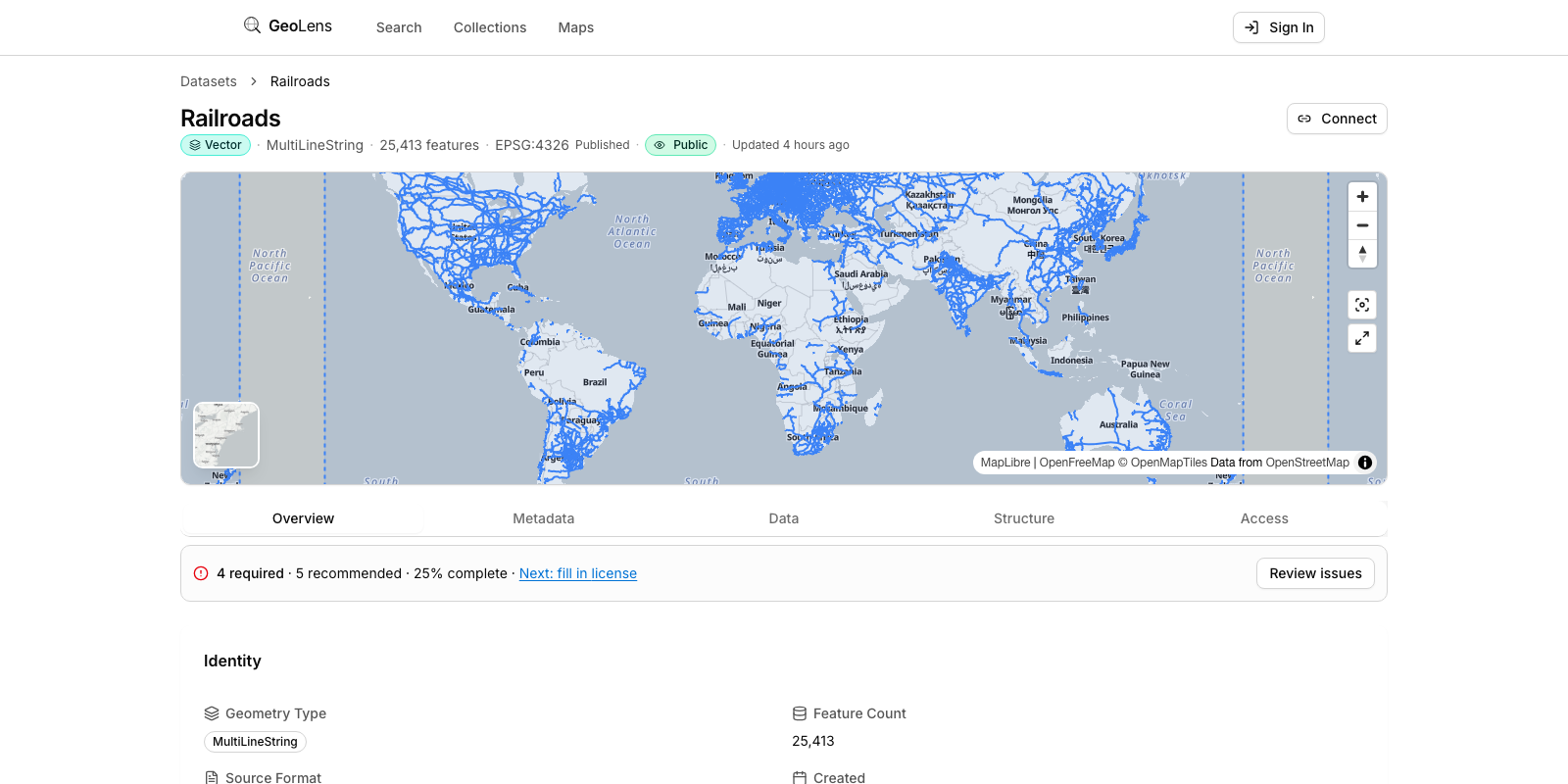Go to Search in top navigation

[x=399, y=27]
